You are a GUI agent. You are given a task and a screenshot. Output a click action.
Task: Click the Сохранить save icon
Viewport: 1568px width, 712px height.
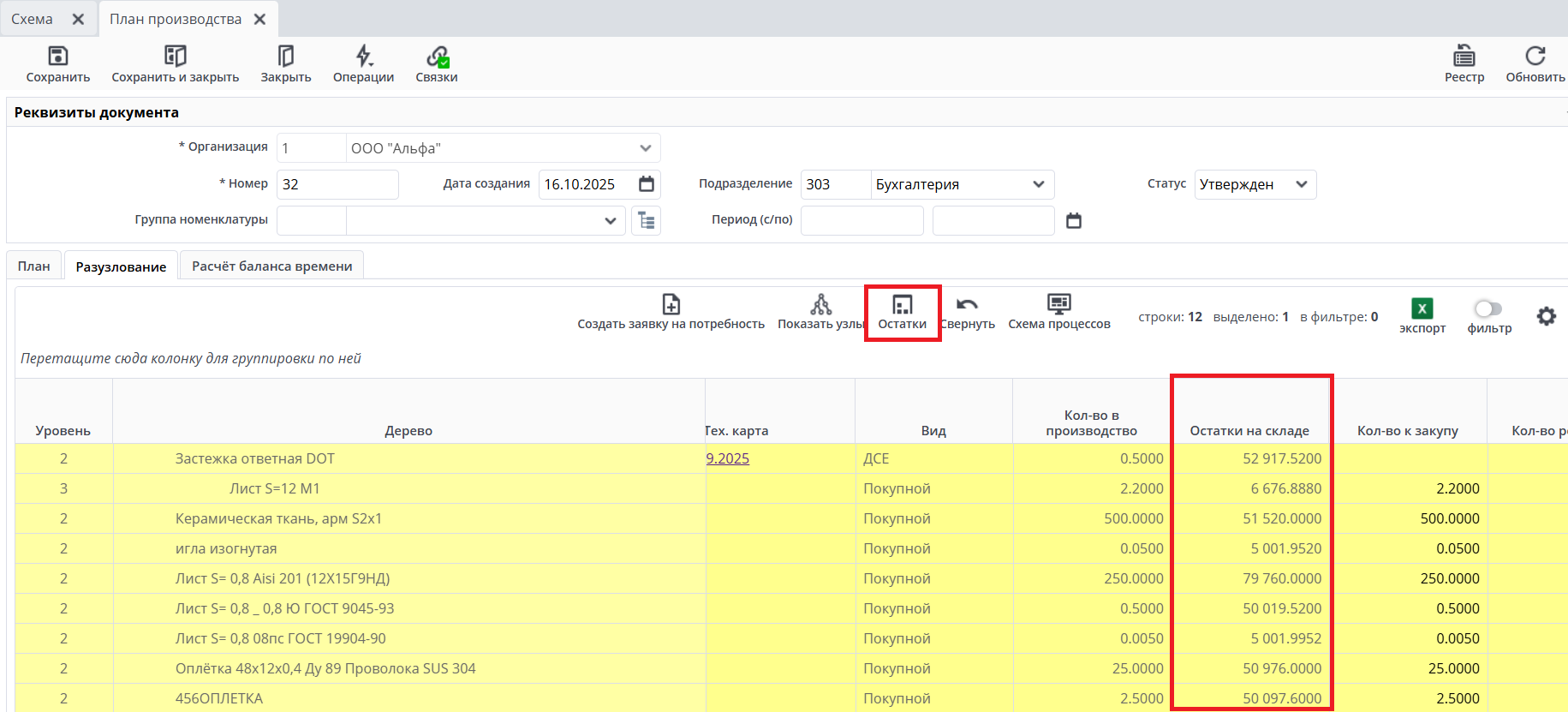tap(57, 57)
